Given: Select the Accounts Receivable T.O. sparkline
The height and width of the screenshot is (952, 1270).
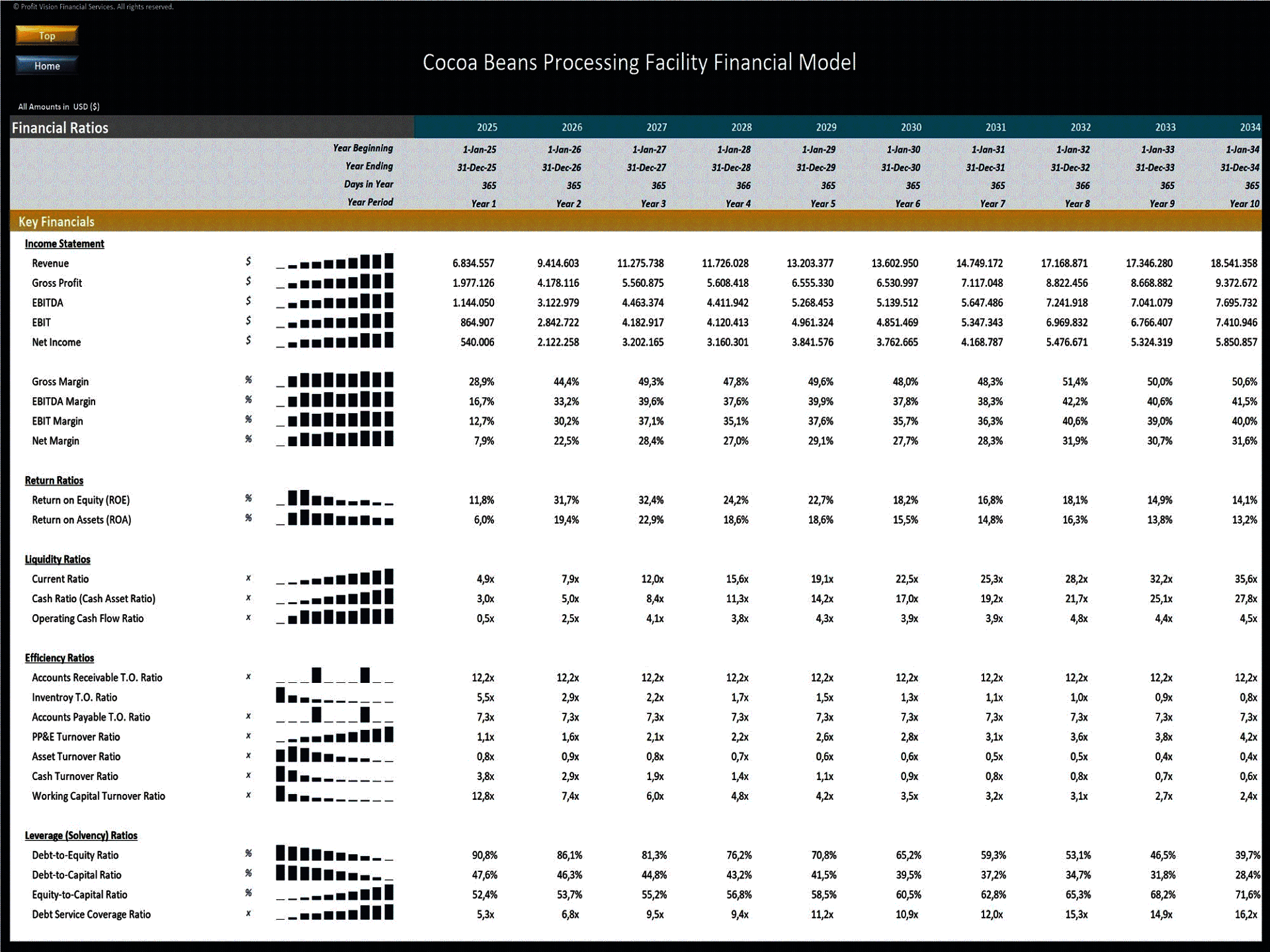Looking at the screenshot, I should pyautogui.click(x=335, y=676).
